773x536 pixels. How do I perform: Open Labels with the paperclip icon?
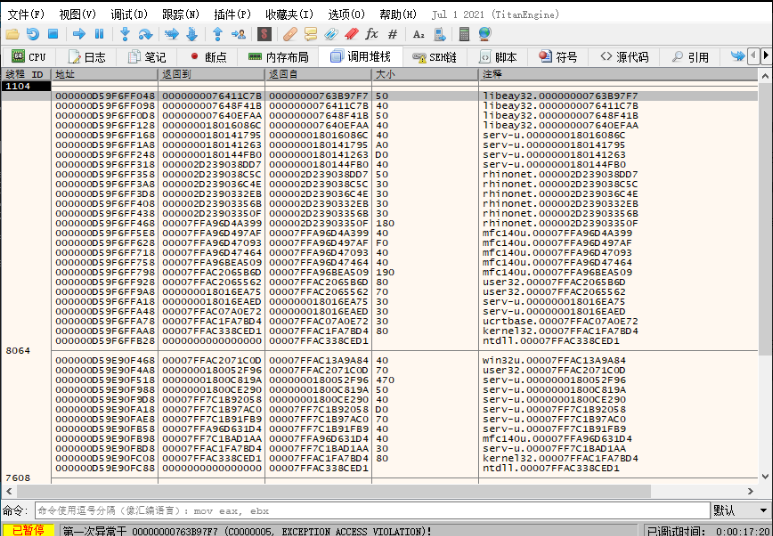point(331,34)
